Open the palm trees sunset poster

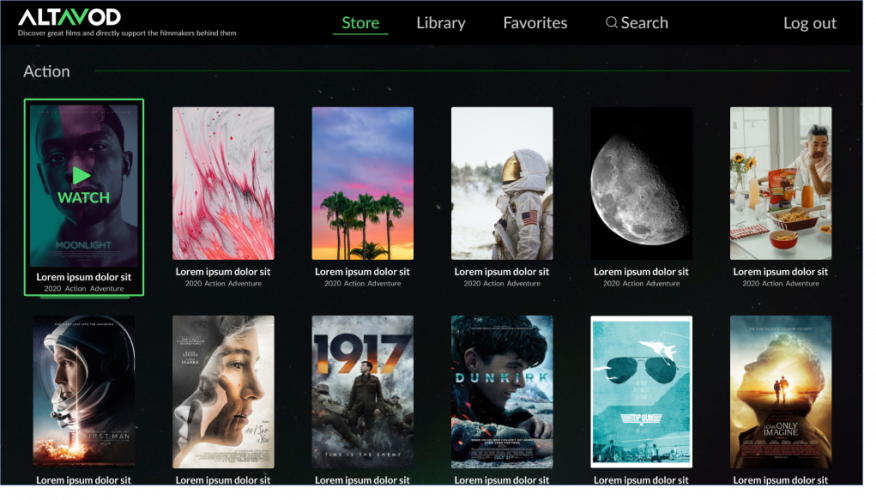tap(362, 183)
